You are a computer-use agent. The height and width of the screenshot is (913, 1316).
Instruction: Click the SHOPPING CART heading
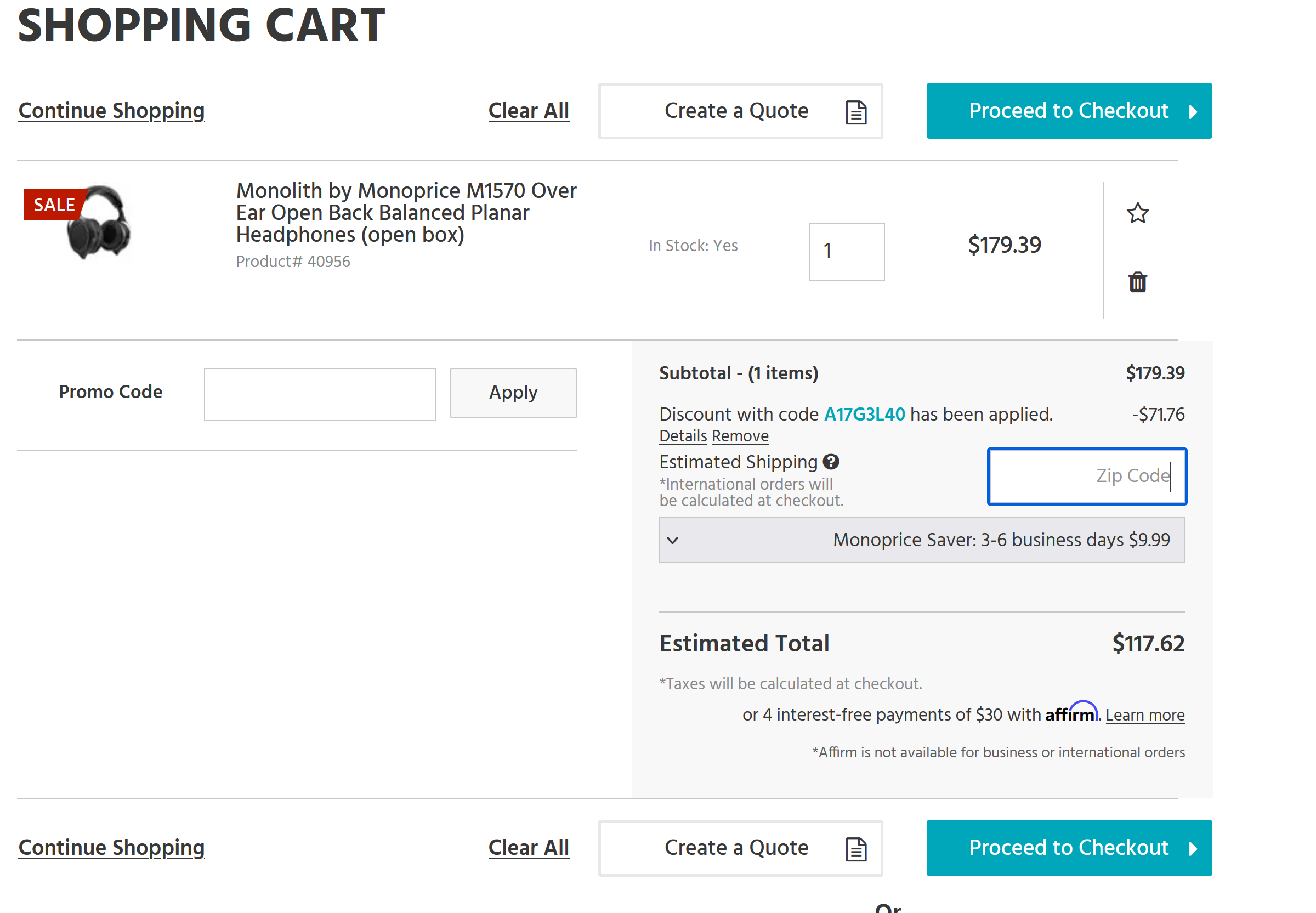[201, 25]
